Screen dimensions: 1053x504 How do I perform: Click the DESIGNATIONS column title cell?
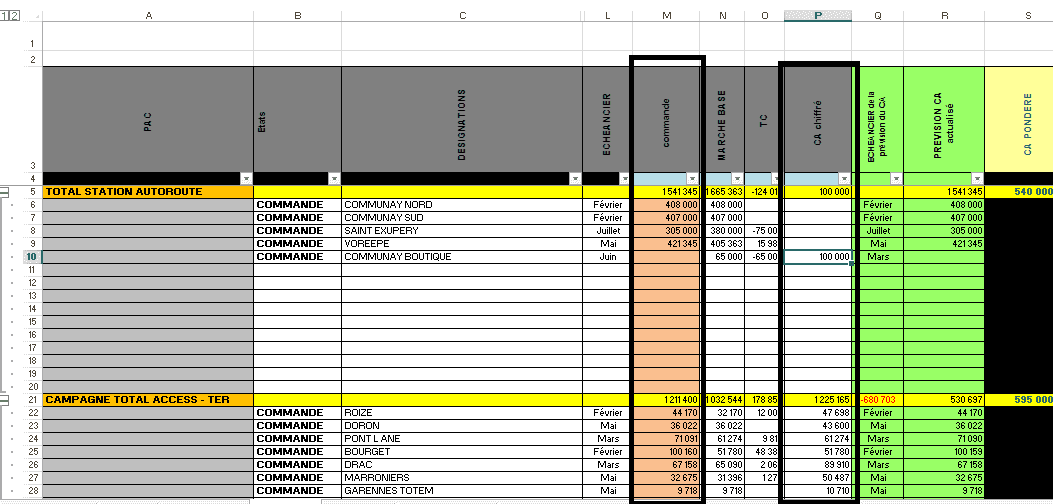462,119
